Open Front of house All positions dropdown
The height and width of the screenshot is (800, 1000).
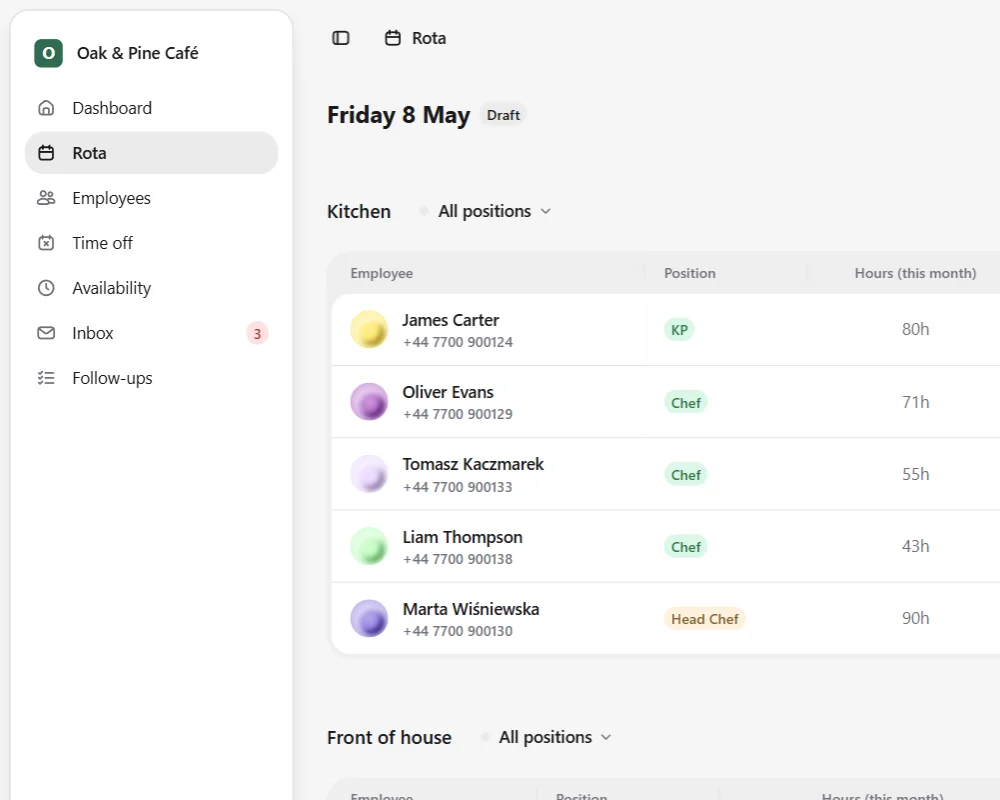tap(547, 737)
